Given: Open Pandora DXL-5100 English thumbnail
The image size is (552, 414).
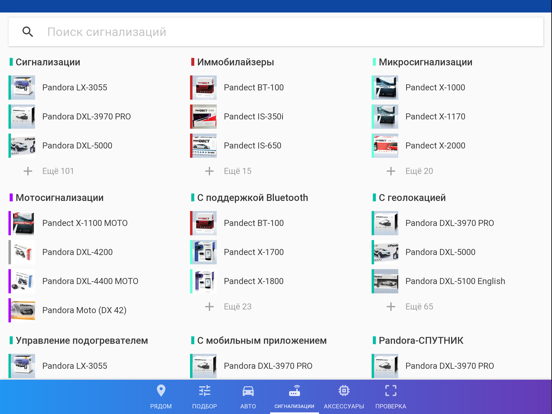Looking at the screenshot, I should pos(385,281).
